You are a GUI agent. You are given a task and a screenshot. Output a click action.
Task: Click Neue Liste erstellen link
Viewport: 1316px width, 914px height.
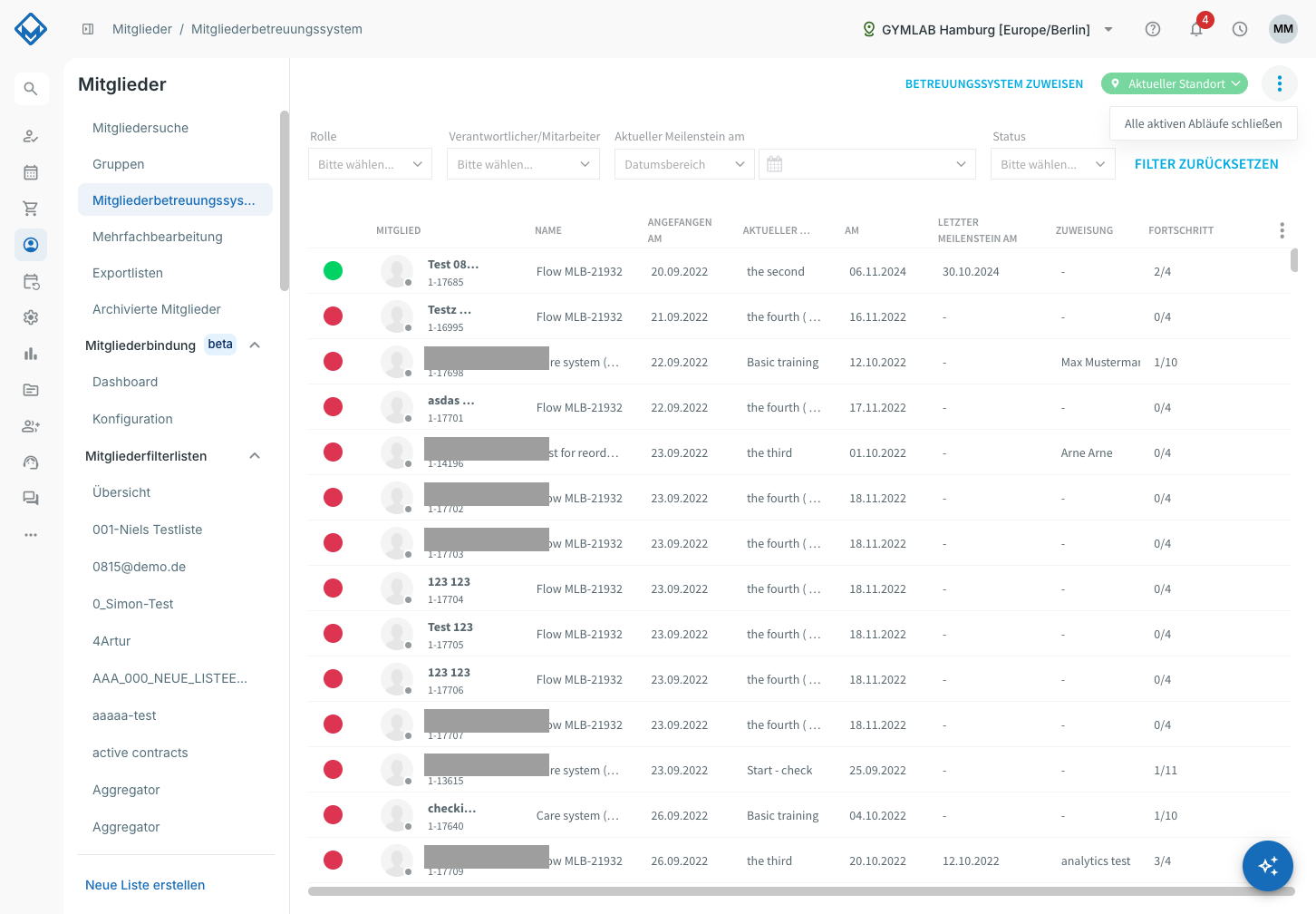[x=145, y=885]
